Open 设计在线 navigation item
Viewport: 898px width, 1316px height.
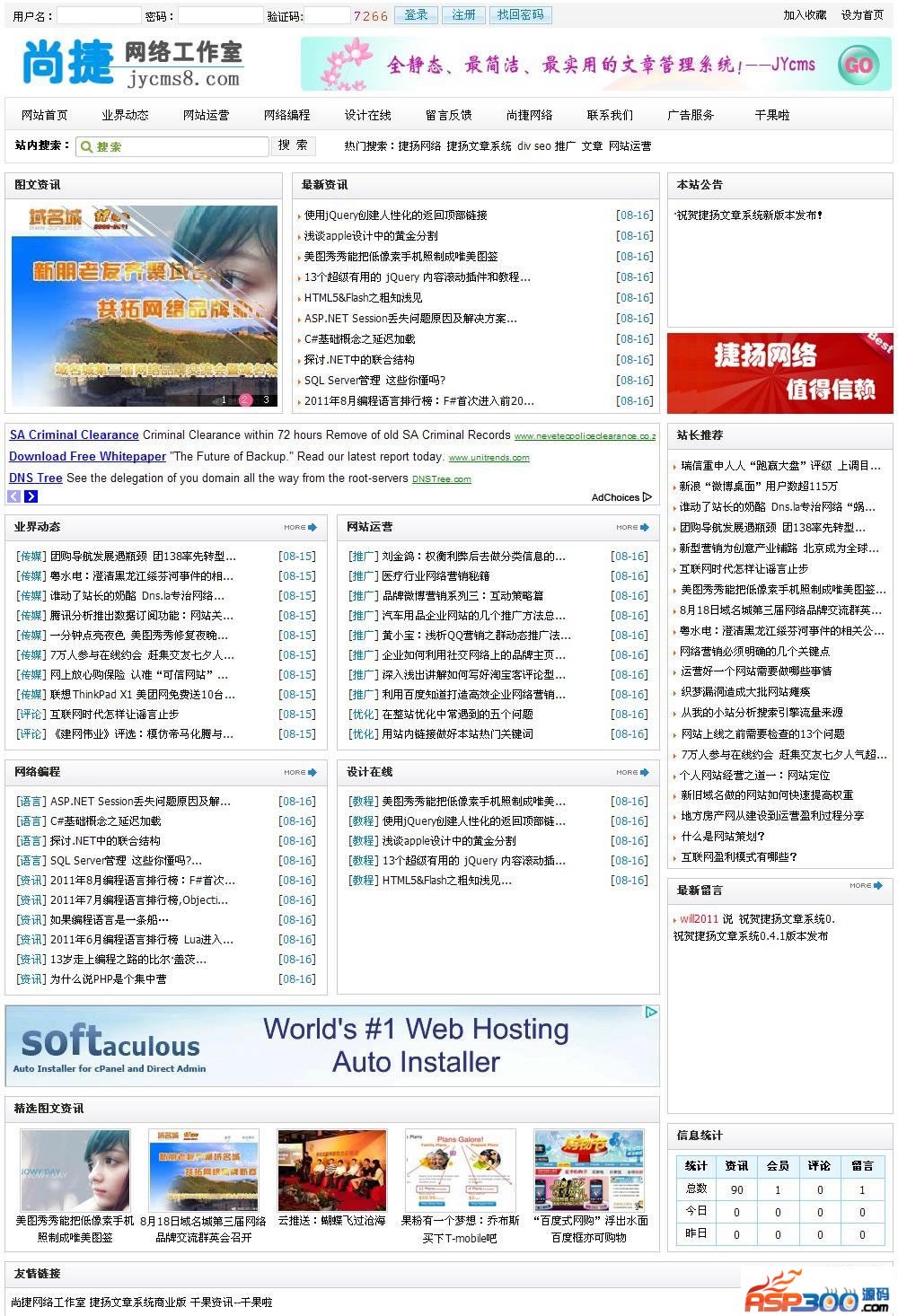tap(367, 115)
